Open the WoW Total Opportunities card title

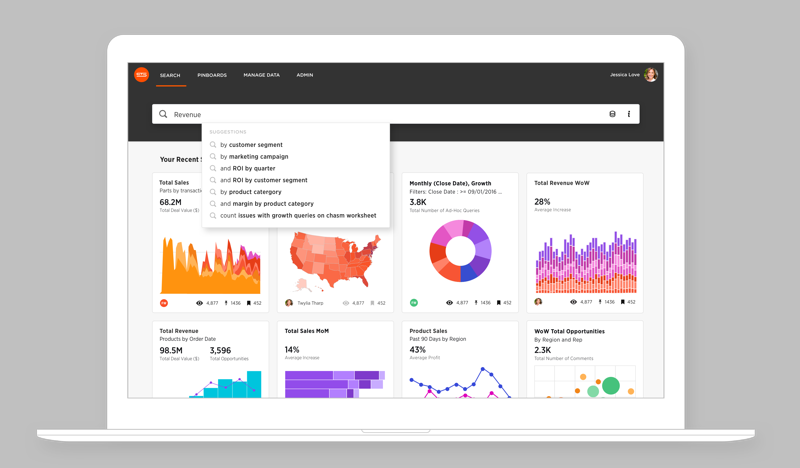point(570,331)
